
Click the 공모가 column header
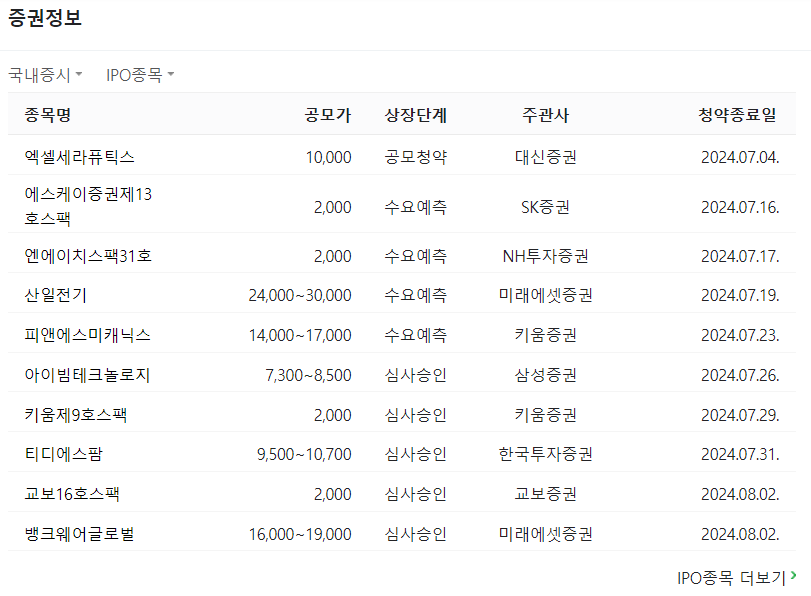pyautogui.click(x=328, y=115)
